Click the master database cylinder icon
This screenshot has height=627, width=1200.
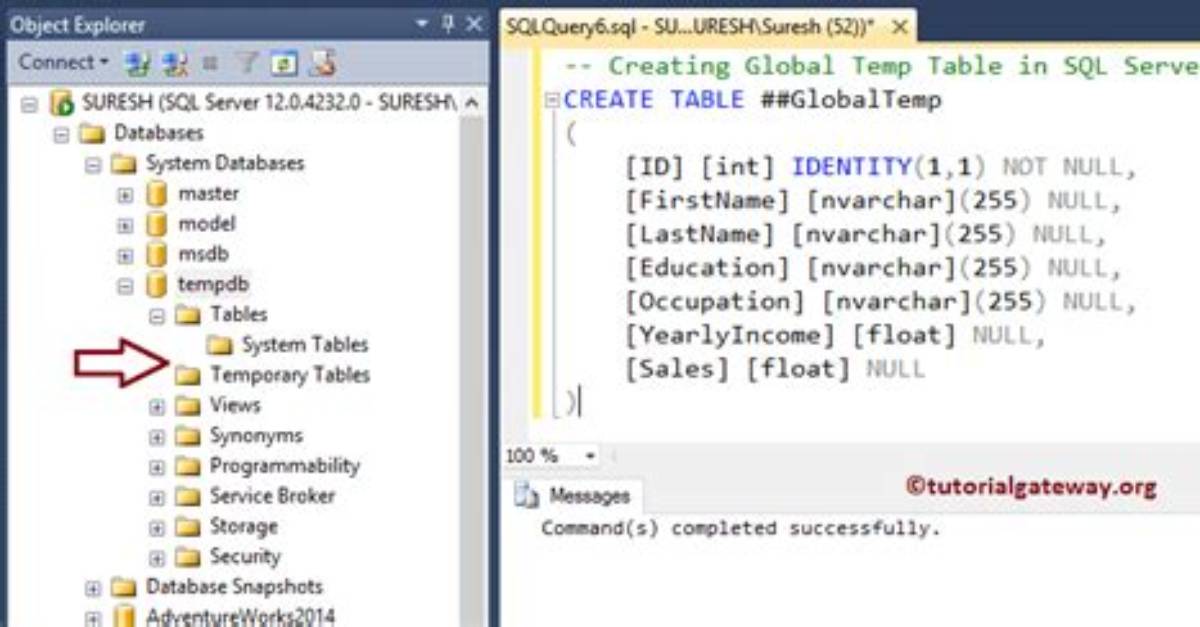(156, 194)
